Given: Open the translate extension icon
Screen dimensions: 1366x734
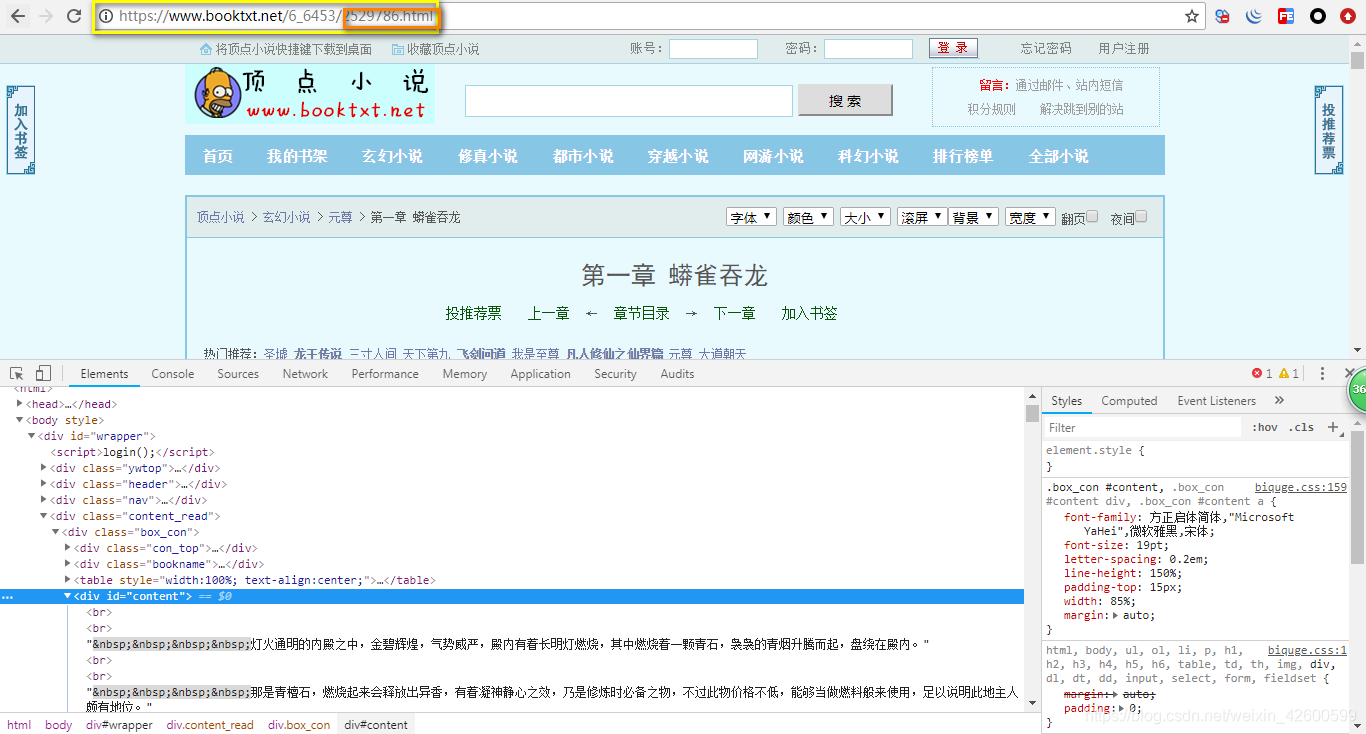Looking at the screenshot, I should [x=1223, y=16].
